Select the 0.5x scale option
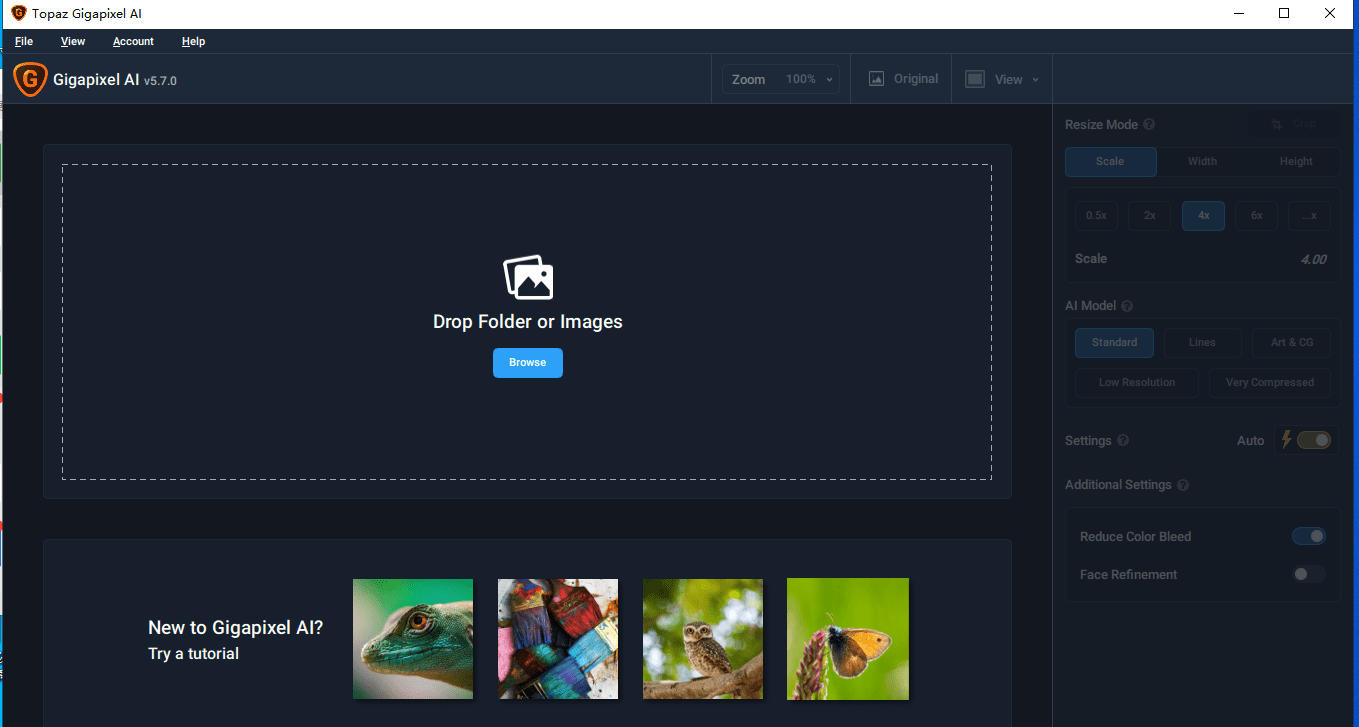The height and width of the screenshot is (727, 1359). pyautogui.click(x=1096, y=216)
